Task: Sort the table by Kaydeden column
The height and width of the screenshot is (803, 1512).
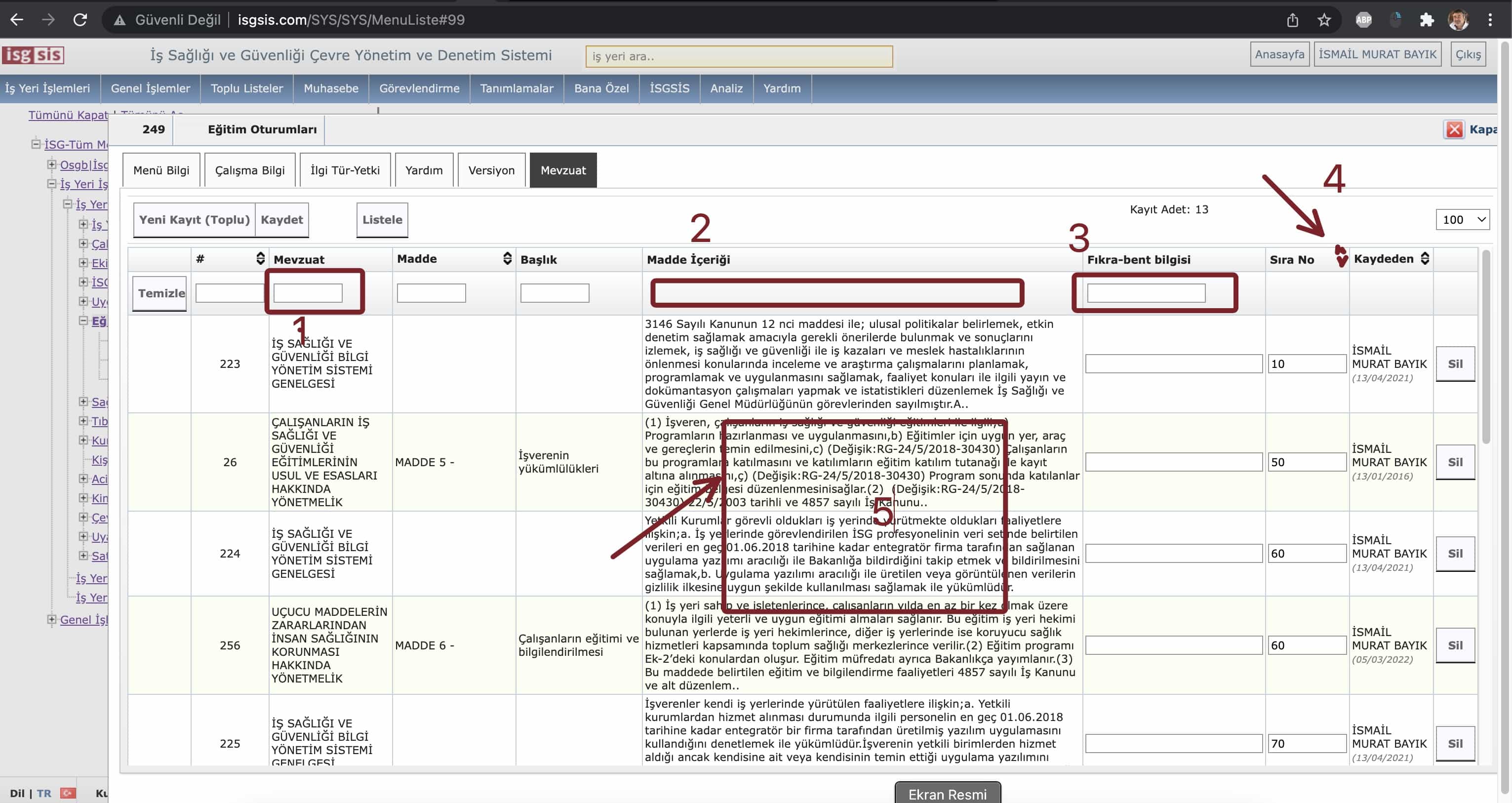Action: coord(1425,258)
